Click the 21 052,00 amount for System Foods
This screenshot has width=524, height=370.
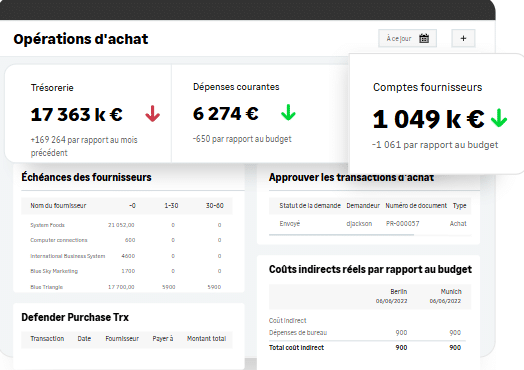121,225
